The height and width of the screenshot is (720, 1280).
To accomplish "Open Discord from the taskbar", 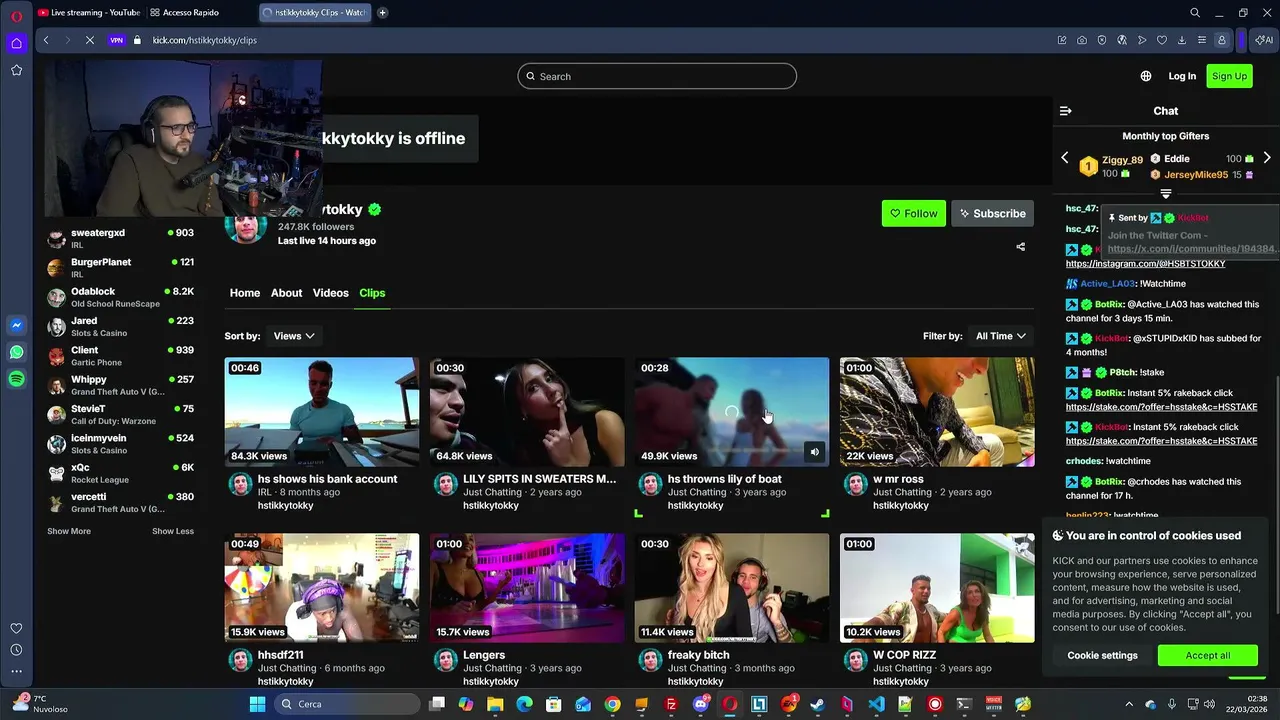I will point(700,704).
